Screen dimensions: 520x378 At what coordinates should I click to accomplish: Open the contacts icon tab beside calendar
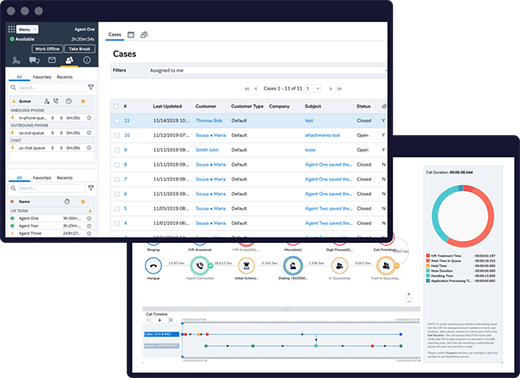144,35
